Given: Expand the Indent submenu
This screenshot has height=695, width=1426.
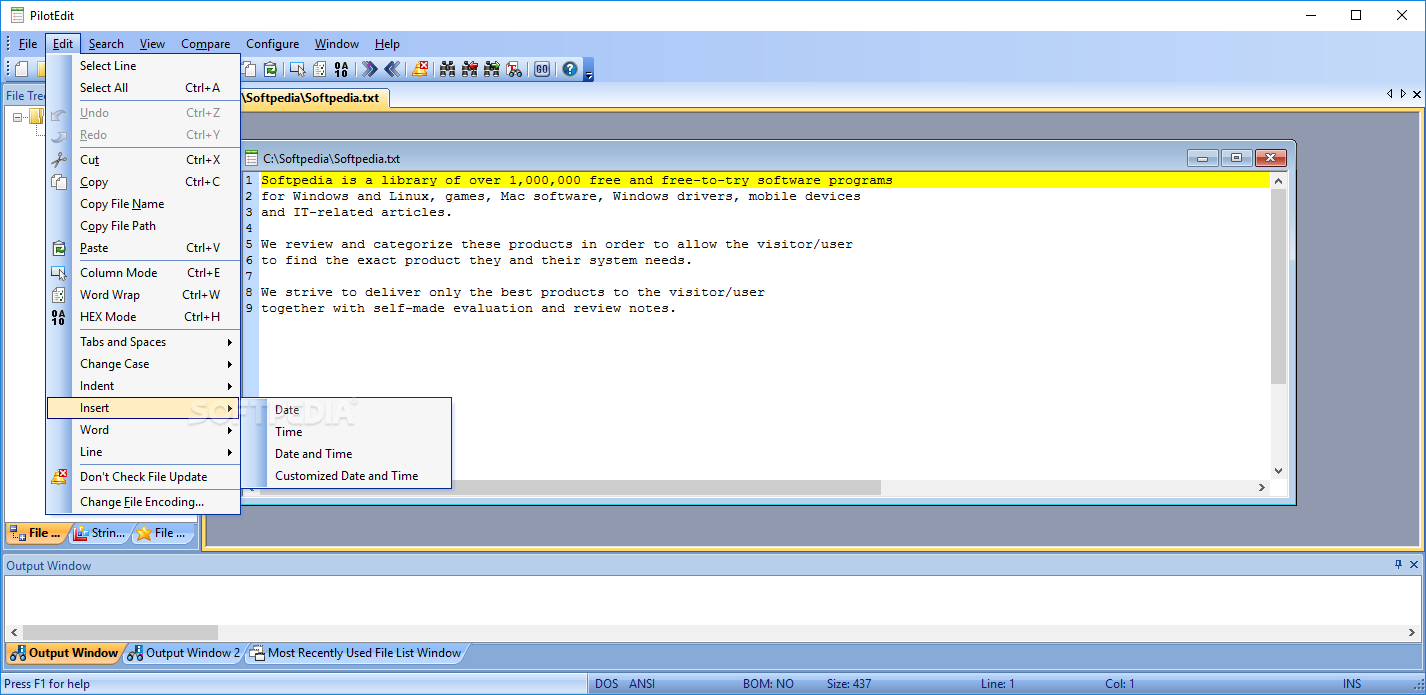Looking at the screenshot, I should tap(143, 386).
